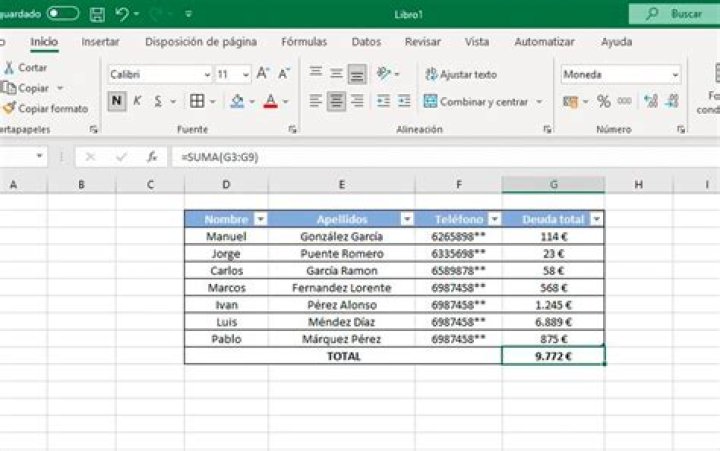
Task: Click the insert function fx icon
Action: coord(152,157)
